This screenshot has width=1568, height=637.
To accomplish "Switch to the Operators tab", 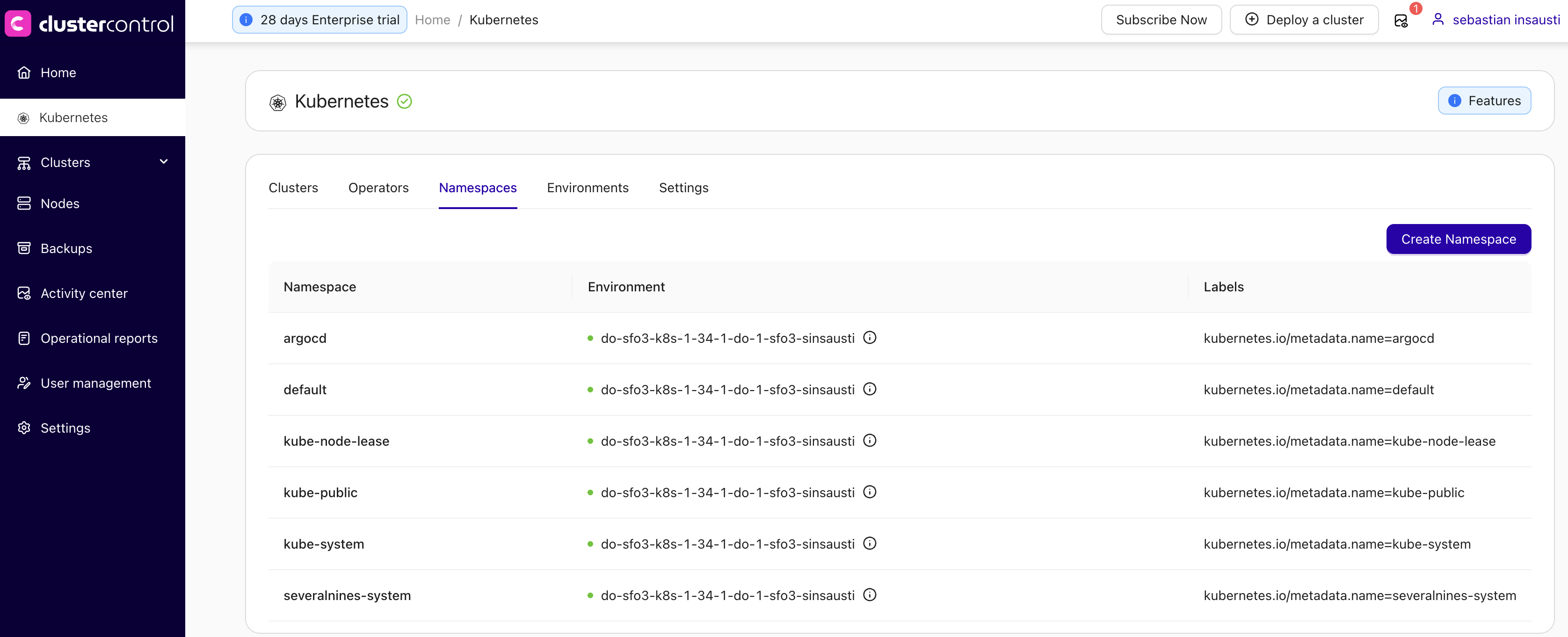I will tap(378, 188).
